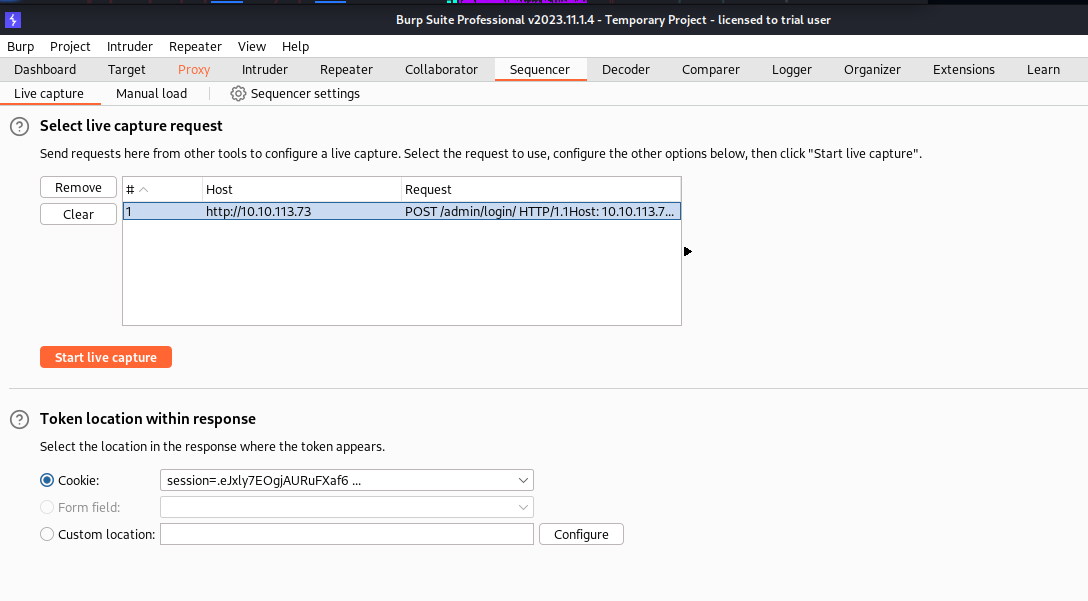
Task: Select the Manual load sub-tab
Action: point(151,94)
